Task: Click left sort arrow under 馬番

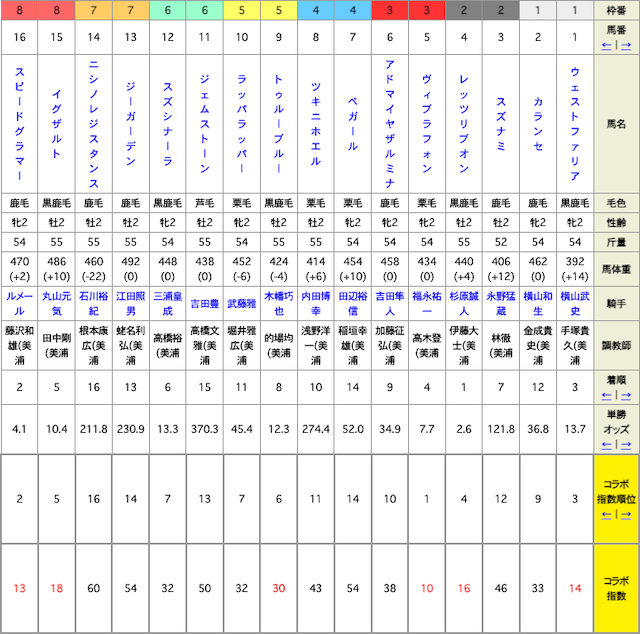Action: [607, 45]
